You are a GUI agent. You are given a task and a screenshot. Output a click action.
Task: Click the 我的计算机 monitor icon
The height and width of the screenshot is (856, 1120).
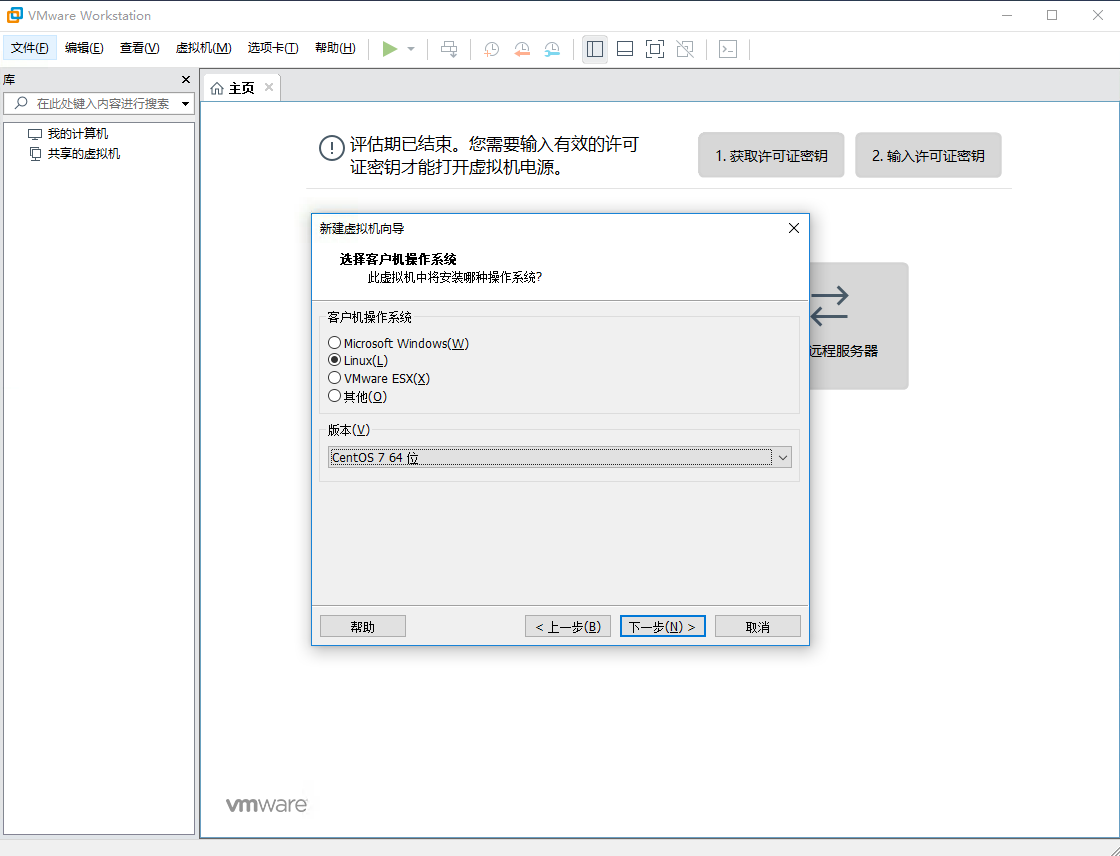click(x=35, y=134)
